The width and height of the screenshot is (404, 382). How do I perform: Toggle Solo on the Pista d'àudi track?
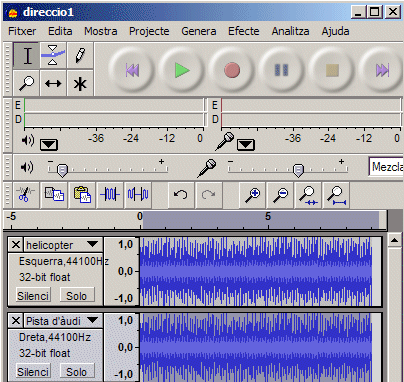click(77, 371)
